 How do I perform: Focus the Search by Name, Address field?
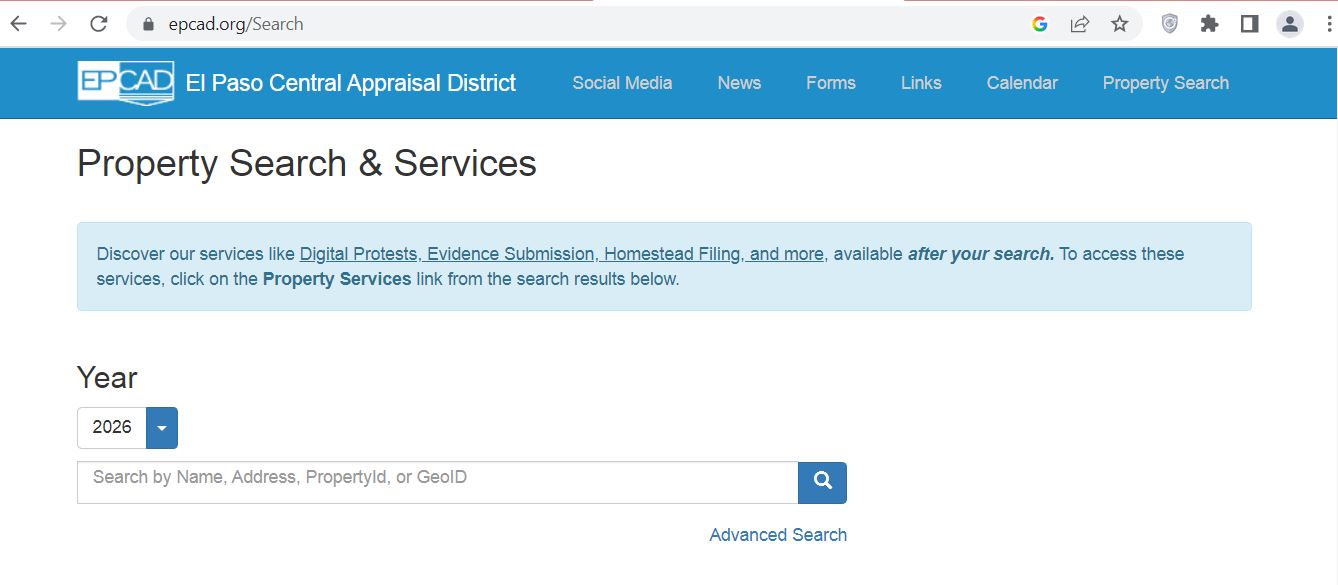[x=438, y=482]
